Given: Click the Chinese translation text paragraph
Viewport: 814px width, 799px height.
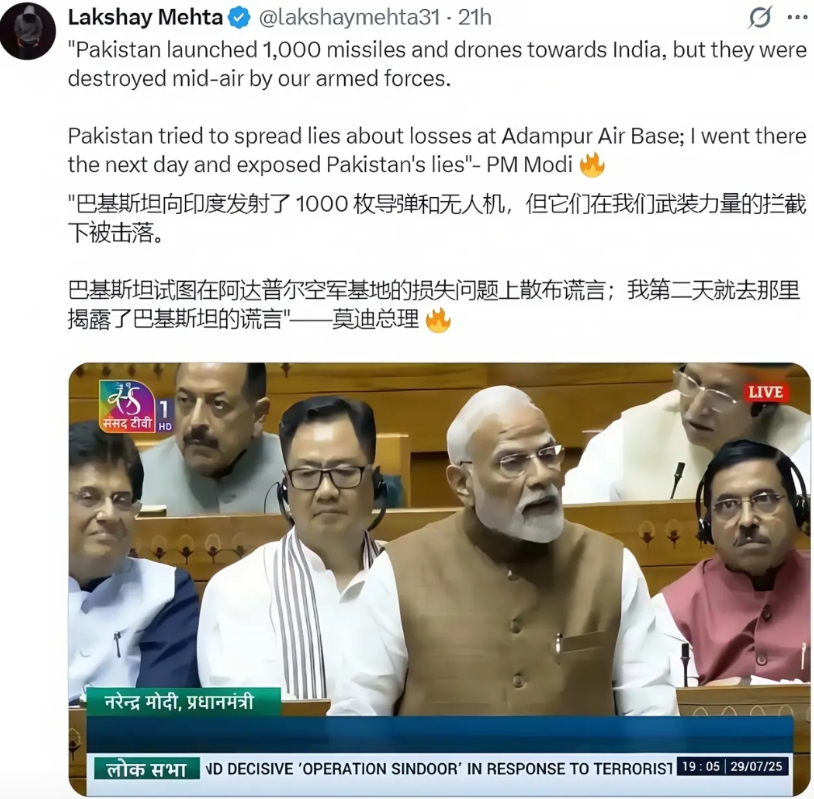Looking at the screenshot, I should (437, 262).
